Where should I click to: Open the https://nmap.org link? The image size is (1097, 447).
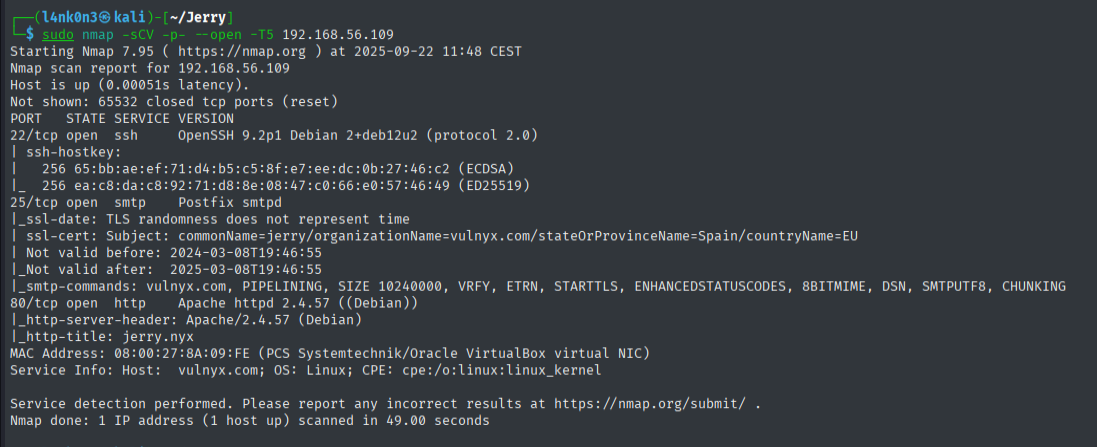tap(251, 51)
